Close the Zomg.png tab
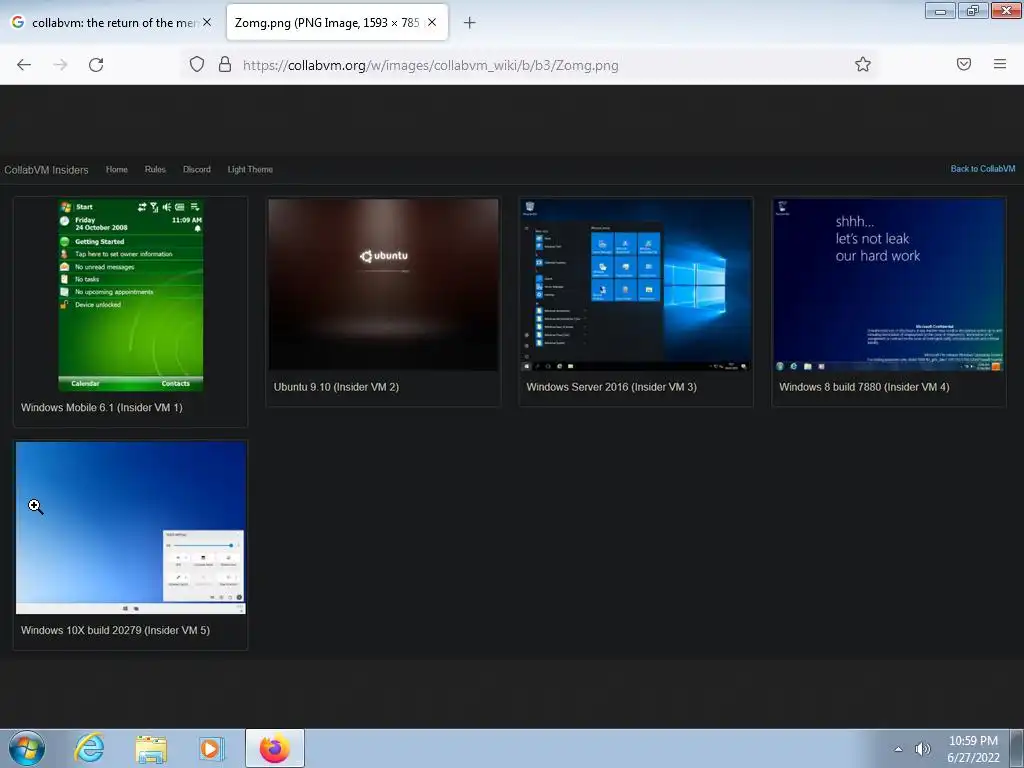This screenshot has height=768, width=1024. point(432,22)
